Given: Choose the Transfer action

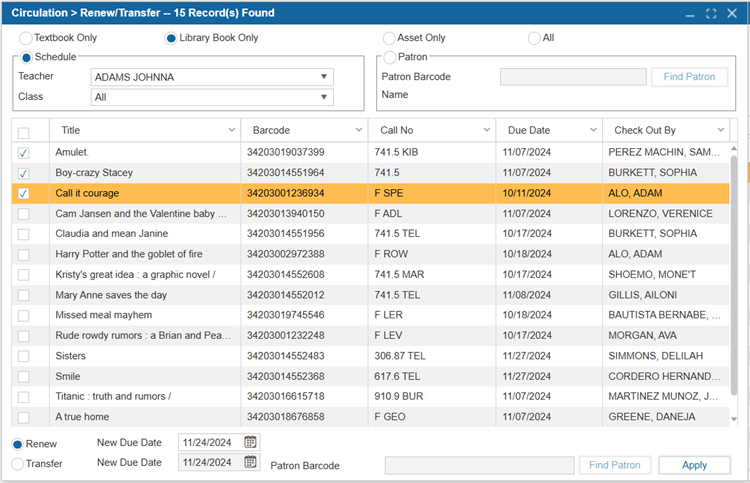Looking at the screenshot, I should click(x=17, y=464).
